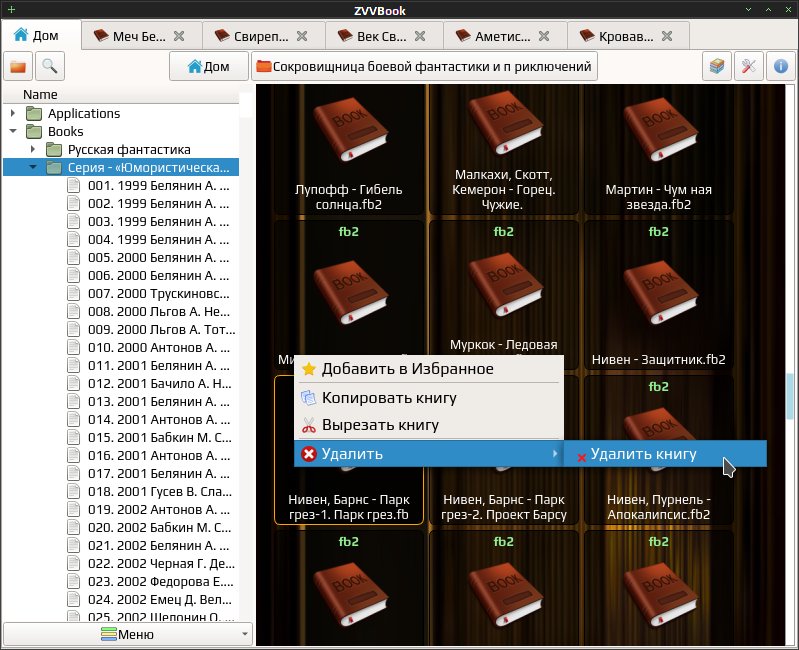Select file 015. 2001 Бабкин М. С...

tap(158, 438)
